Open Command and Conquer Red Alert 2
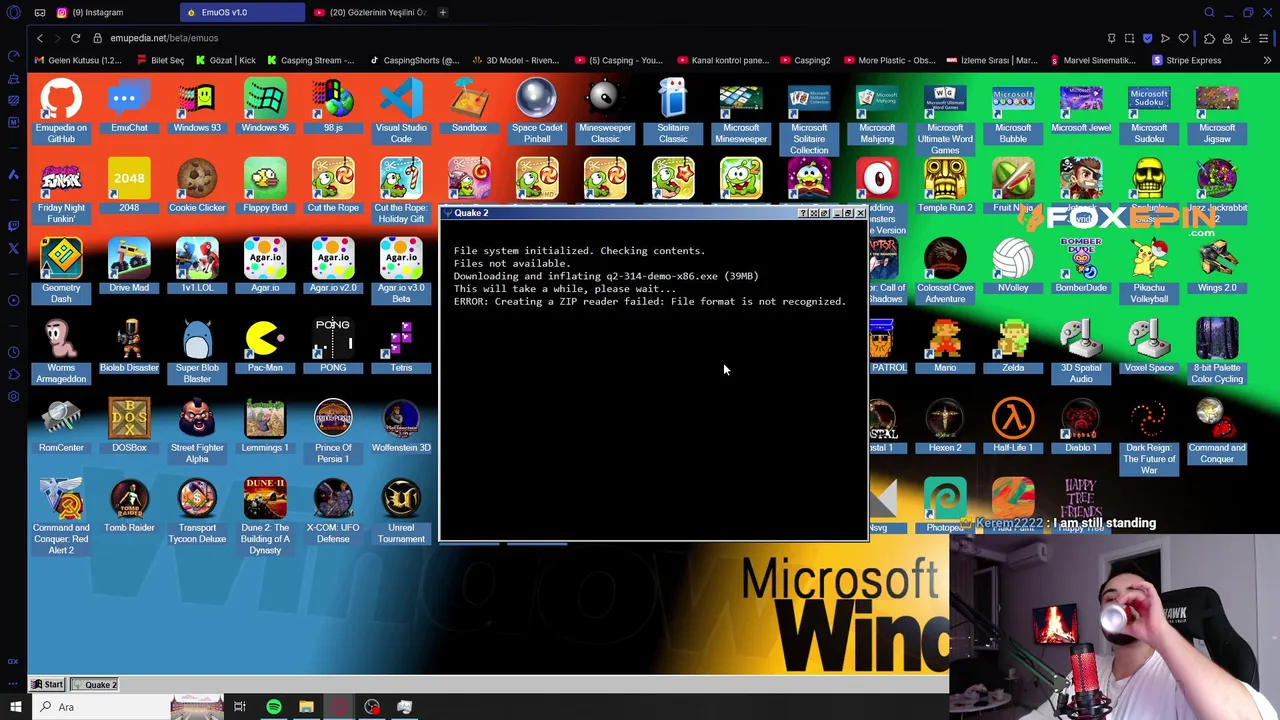Screen dimensions: 1280x720 [x=61, y=516]
